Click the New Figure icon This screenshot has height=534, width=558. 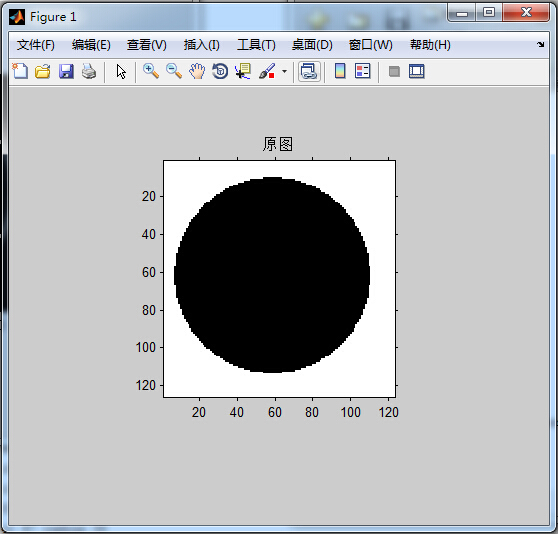(20, 71)
